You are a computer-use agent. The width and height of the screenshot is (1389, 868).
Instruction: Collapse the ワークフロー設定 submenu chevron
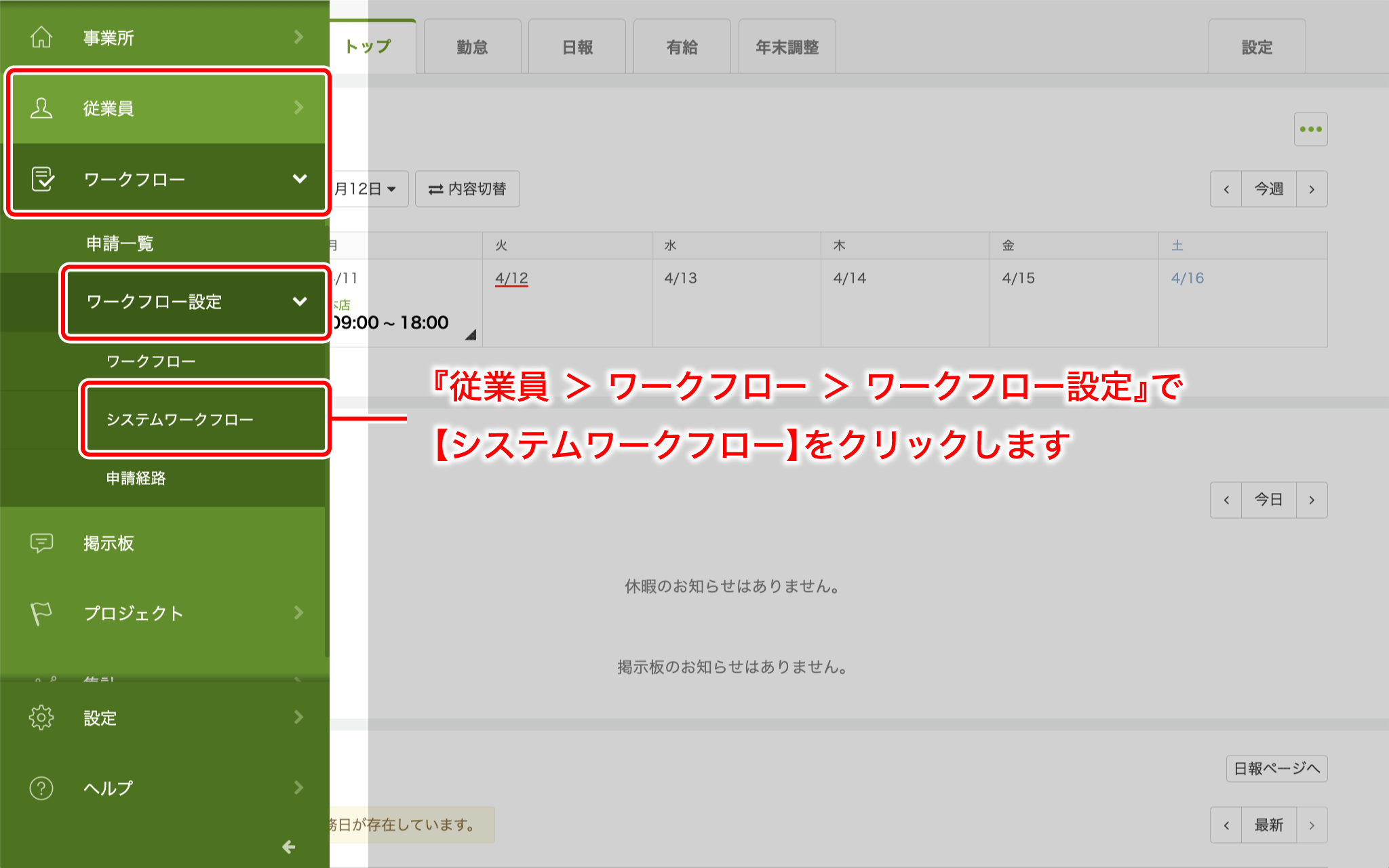[x=300, y=301]
